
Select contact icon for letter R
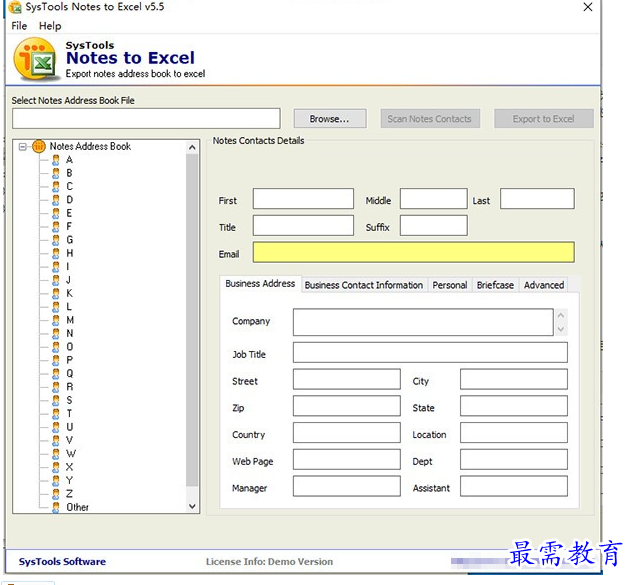(x=56, y=387)
